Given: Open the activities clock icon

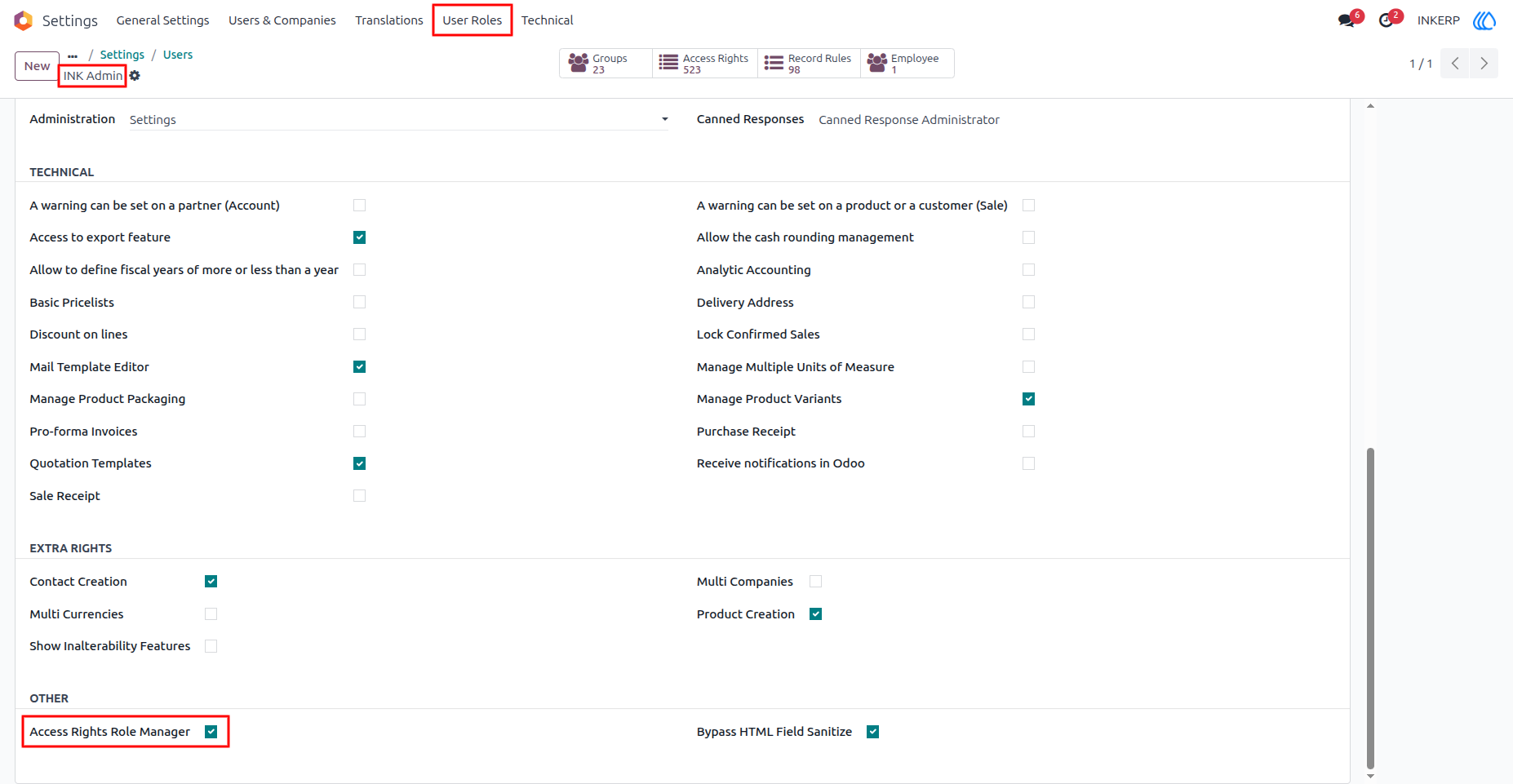Looking at the screenshot, I should [x=1386, y=20].
